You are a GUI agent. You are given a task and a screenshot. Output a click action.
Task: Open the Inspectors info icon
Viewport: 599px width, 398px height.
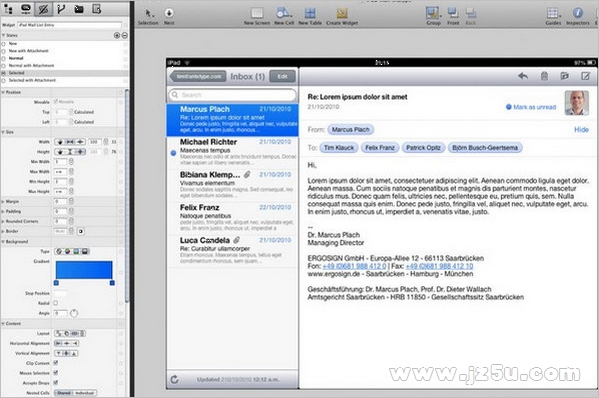(578, 13)
